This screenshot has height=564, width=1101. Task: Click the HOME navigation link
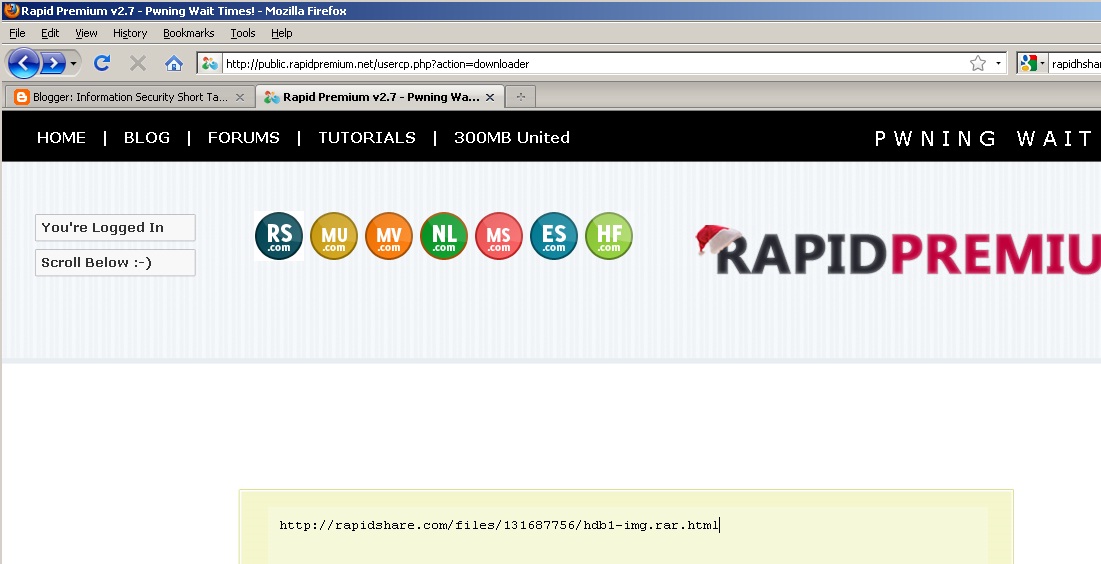click(x=61, y=138)
